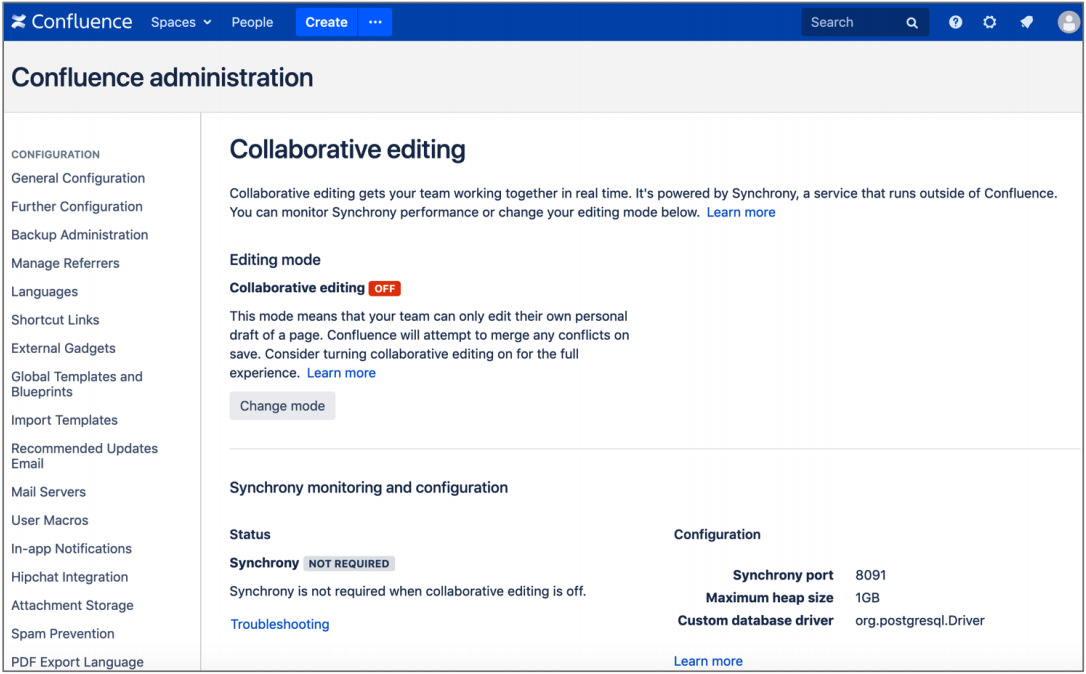Open General Configuration in sidebar
Viewport: 1086px width, 674px height.
tap(78, 178)
